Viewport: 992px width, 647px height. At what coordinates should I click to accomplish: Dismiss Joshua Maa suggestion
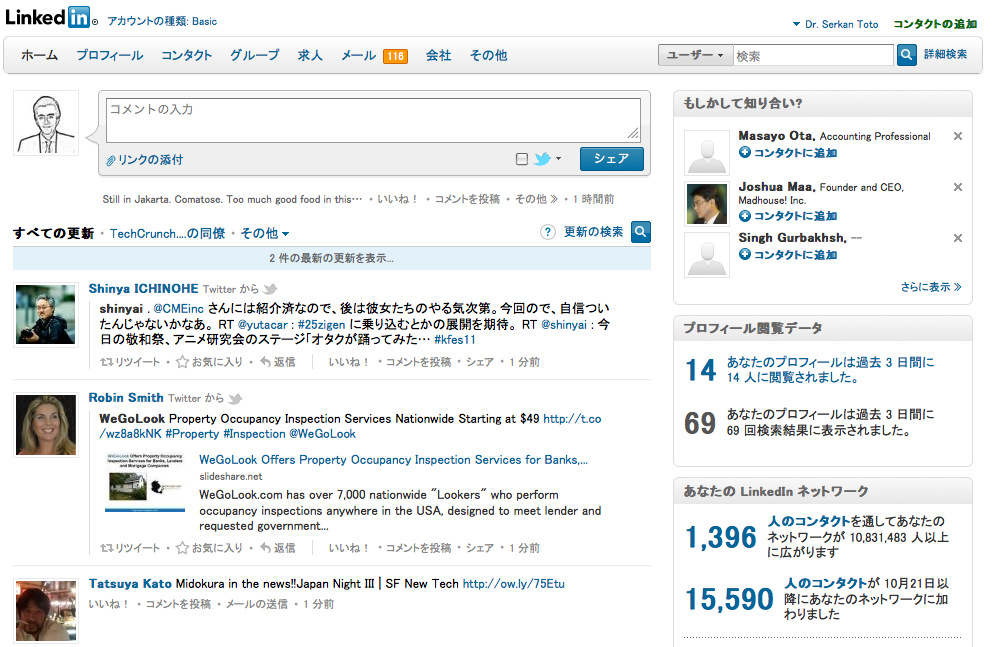click(958, 187)
